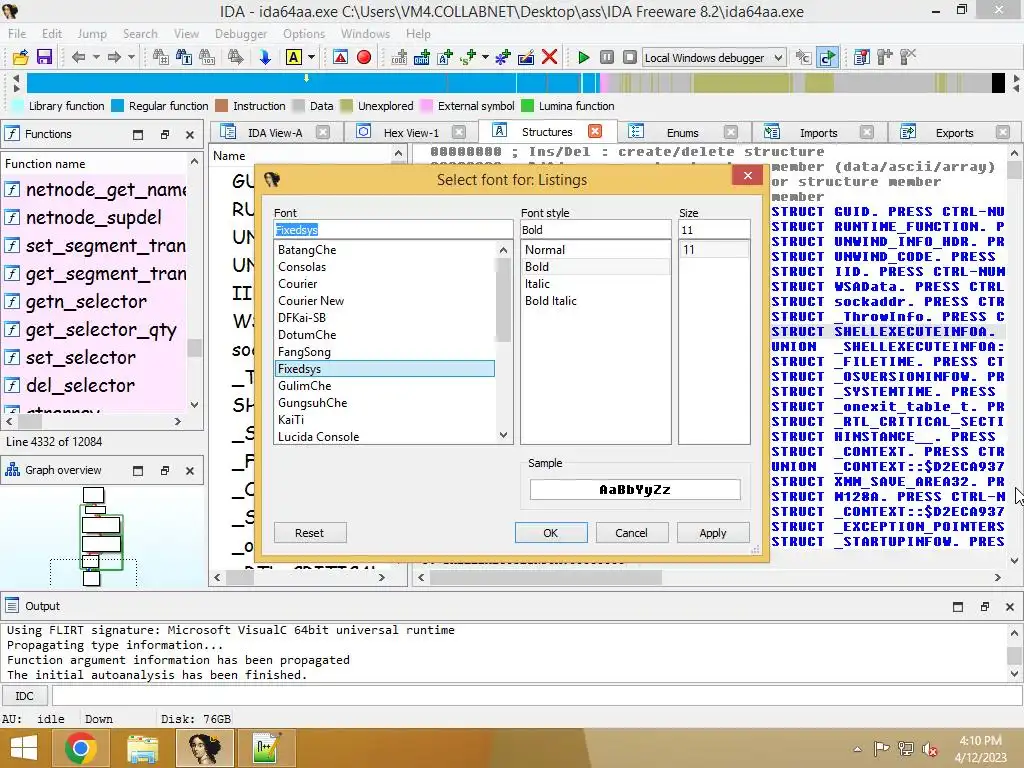Choose the Normal font style
The height and width of the screenshot is (768, 1024).
(x=596, y=249)
